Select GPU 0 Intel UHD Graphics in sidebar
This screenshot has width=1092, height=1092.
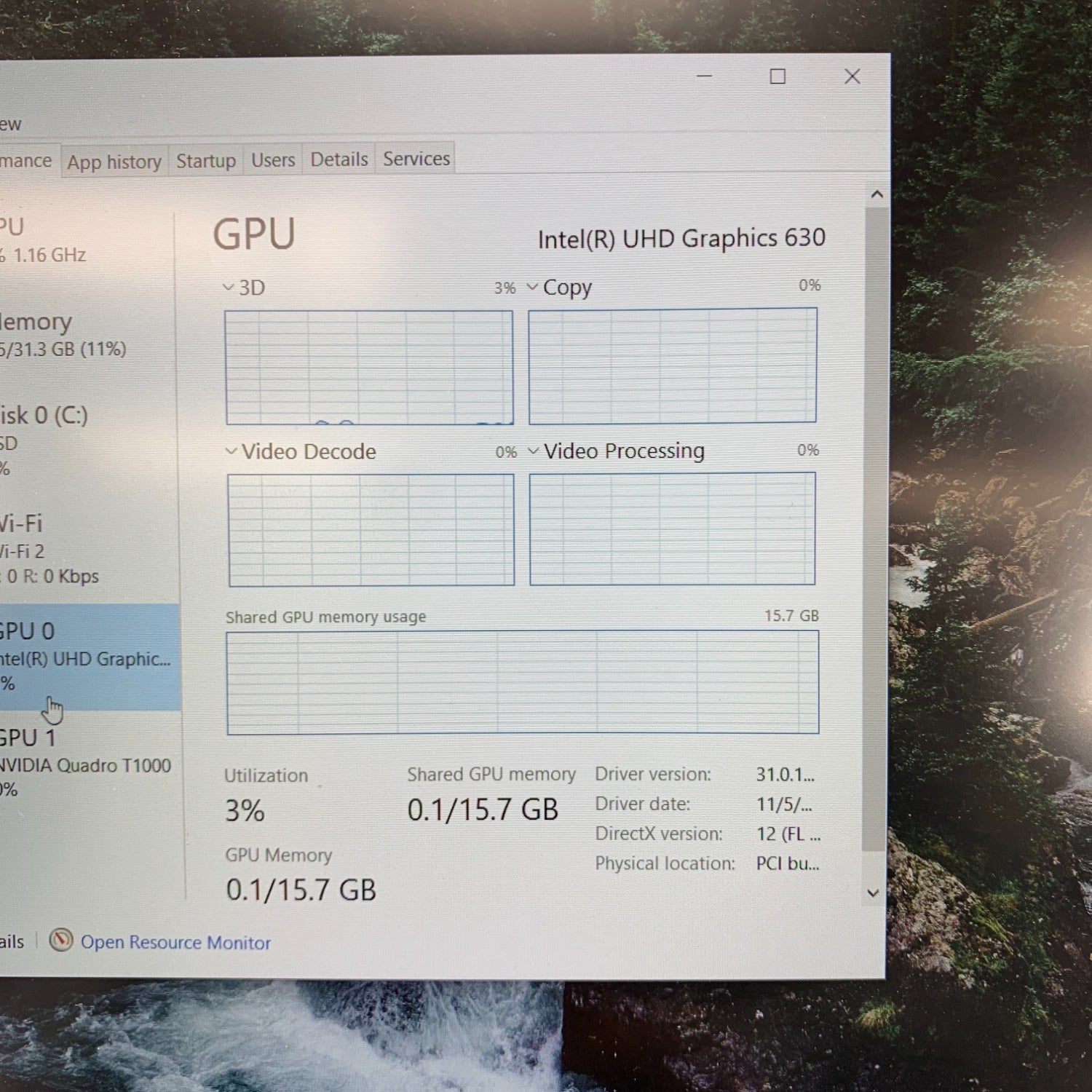[89, 657]
